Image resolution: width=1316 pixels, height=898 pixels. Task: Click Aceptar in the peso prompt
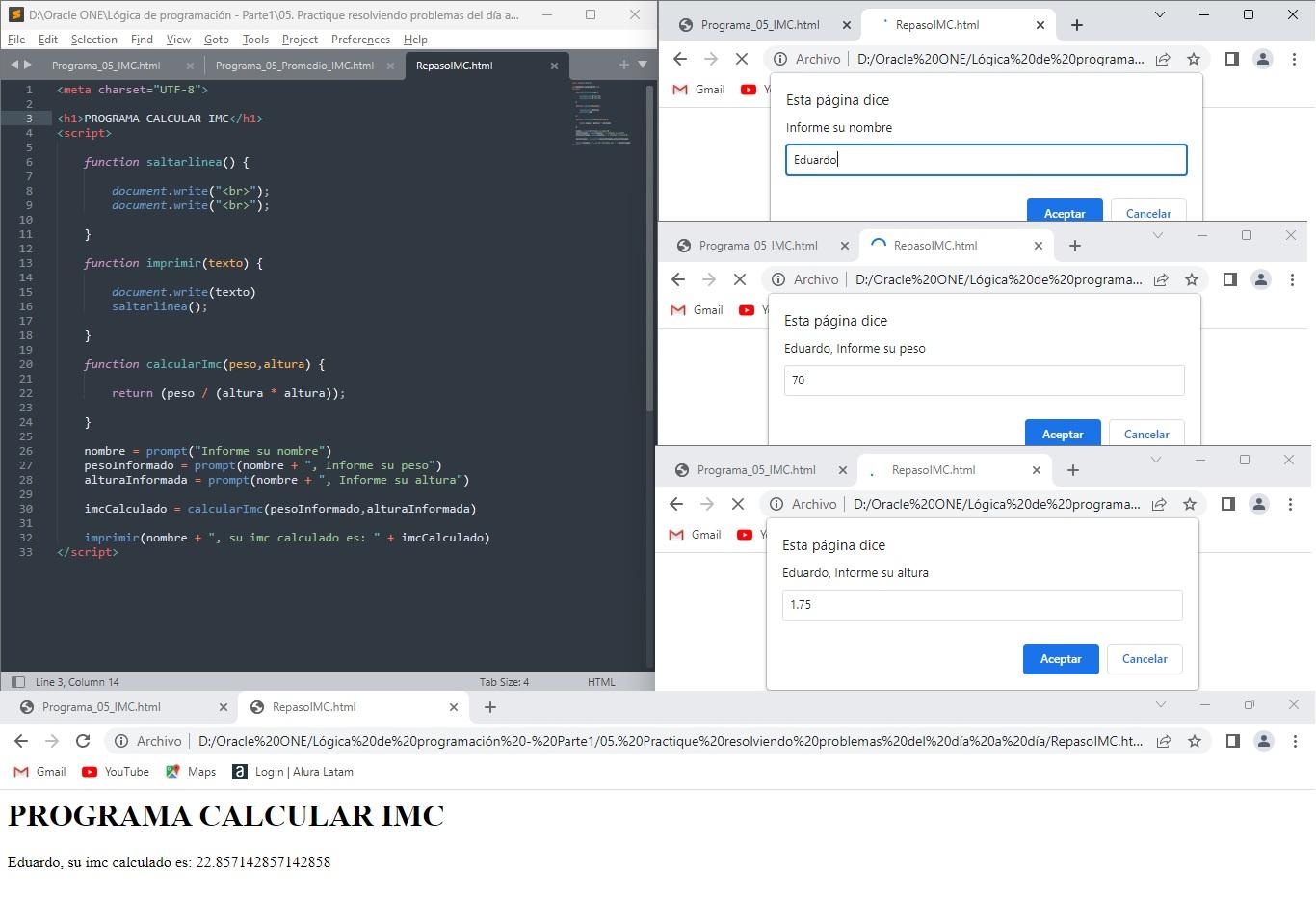pyautogui.click(x=1063, y=433)
